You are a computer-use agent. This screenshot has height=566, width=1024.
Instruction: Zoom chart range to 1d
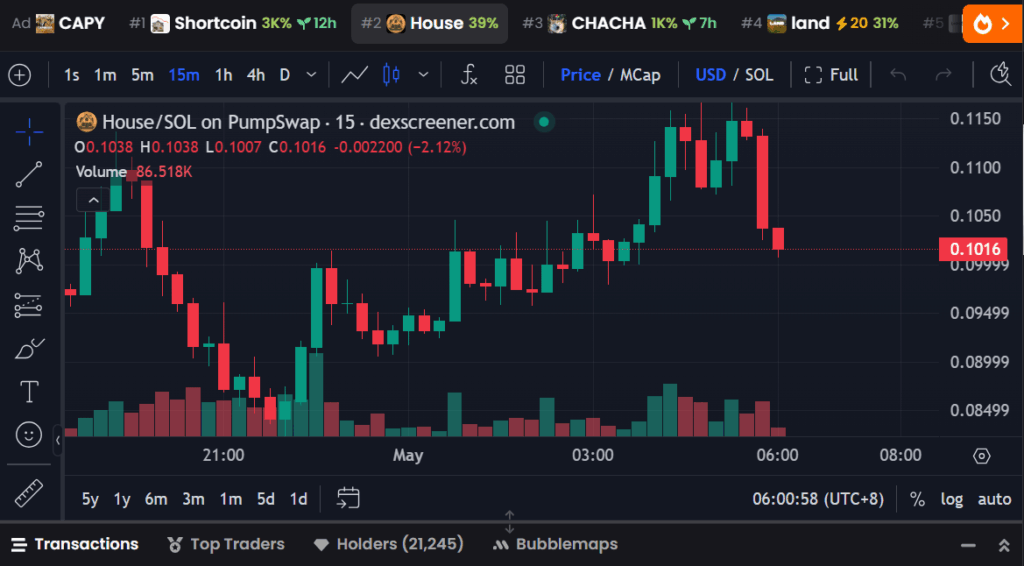[x=298, y=499]
